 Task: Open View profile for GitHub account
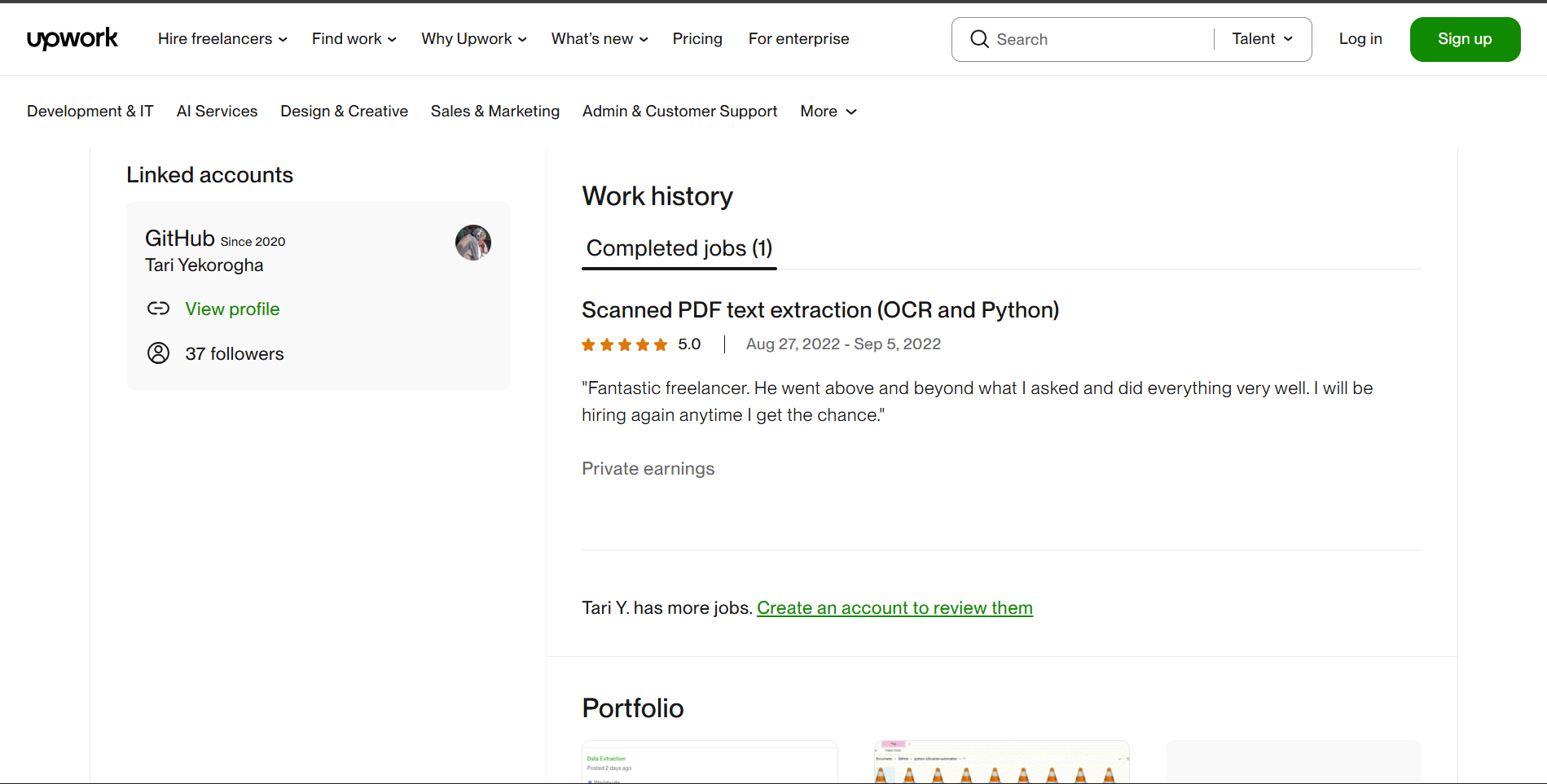pos(232,309)
